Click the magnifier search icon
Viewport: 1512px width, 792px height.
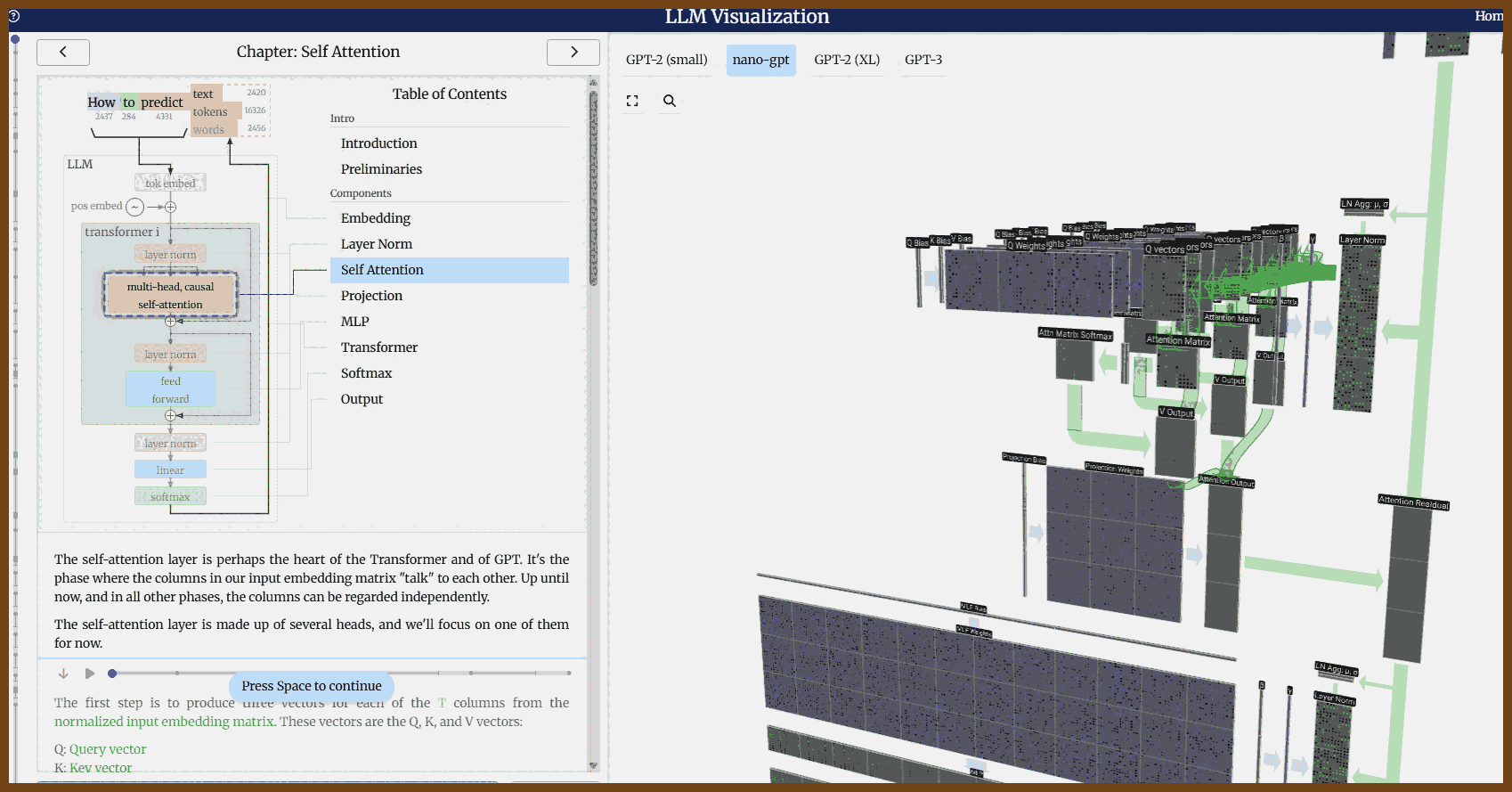670,102
